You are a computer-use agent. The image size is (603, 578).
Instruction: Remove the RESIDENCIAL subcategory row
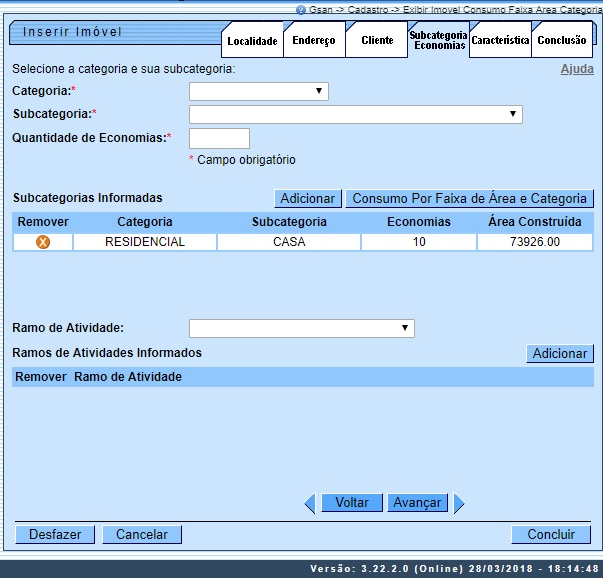coord(43,242)
